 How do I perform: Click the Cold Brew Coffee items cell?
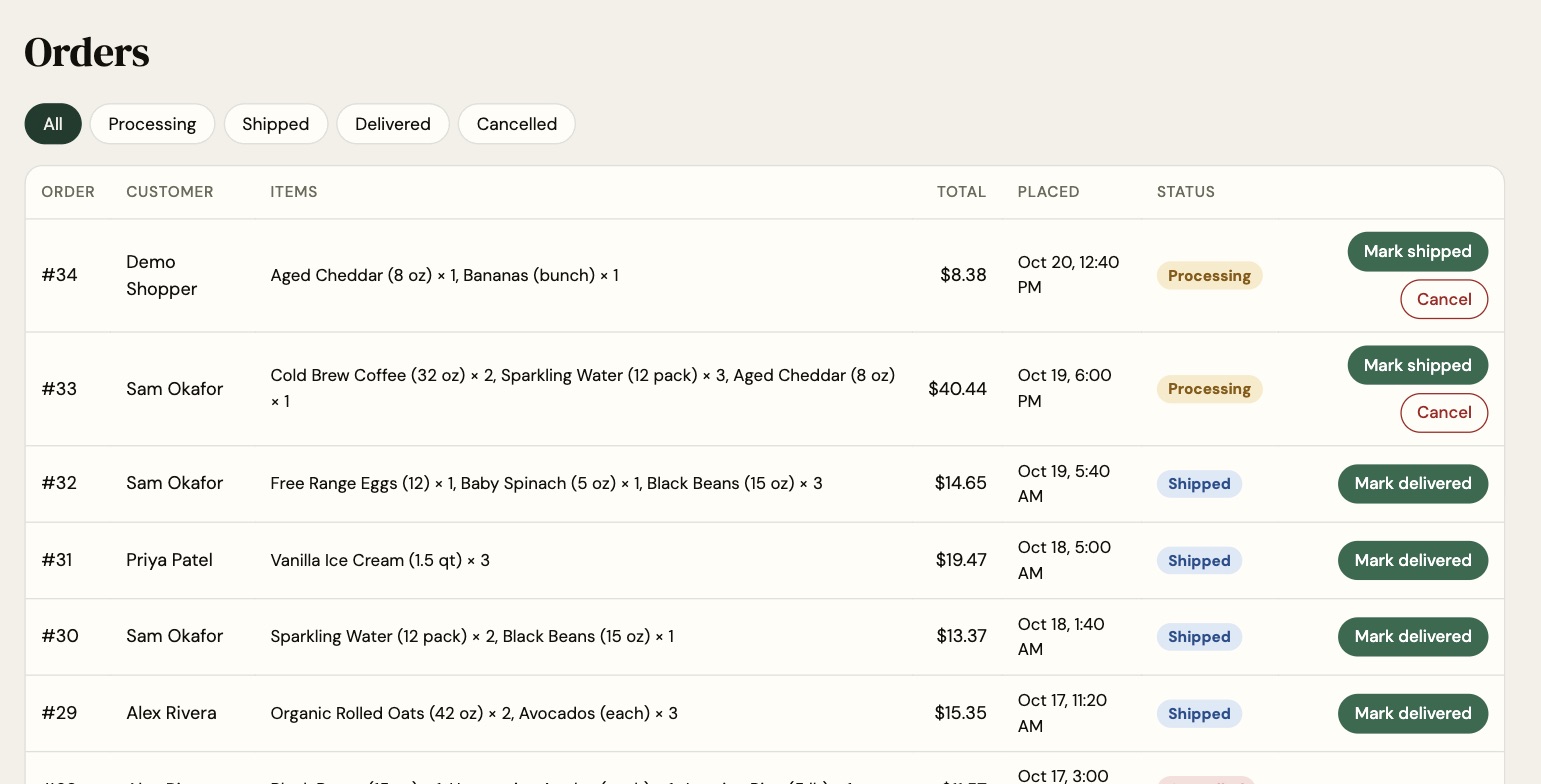tap(583, 388)
